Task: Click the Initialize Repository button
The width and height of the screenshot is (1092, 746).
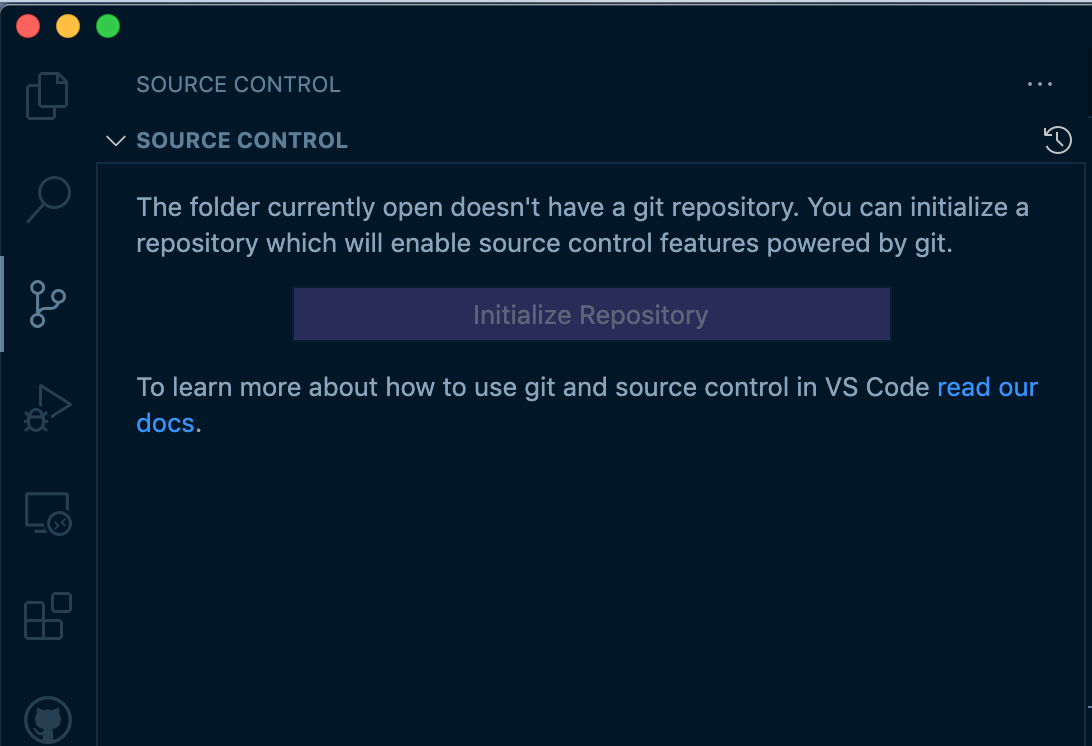Action: (591, 313)
